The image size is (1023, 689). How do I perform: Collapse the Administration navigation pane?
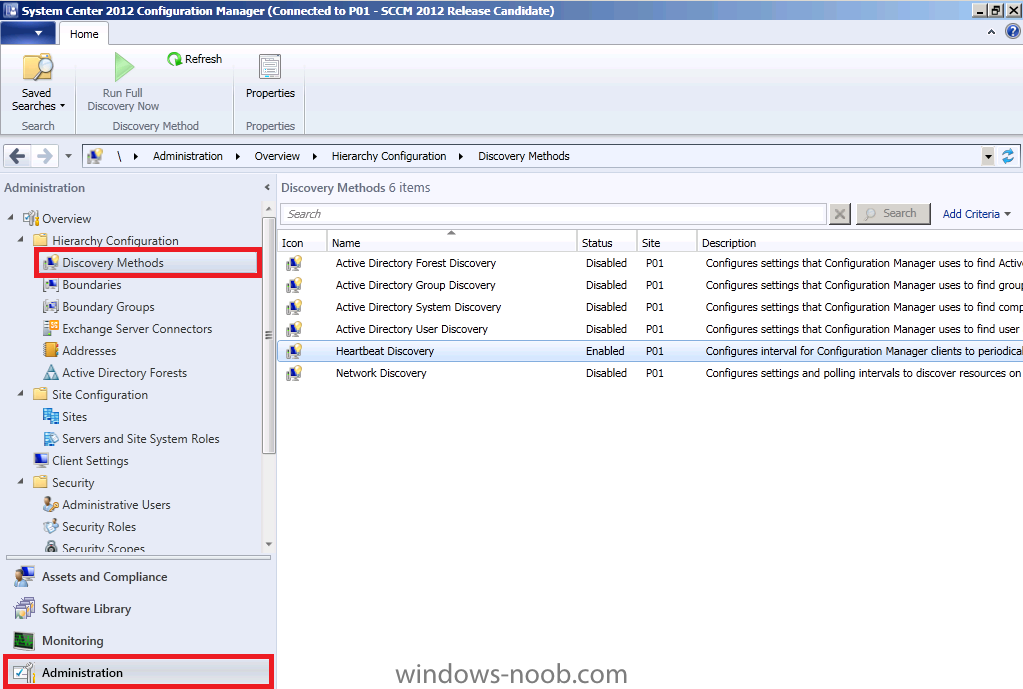tap(267, 187)
